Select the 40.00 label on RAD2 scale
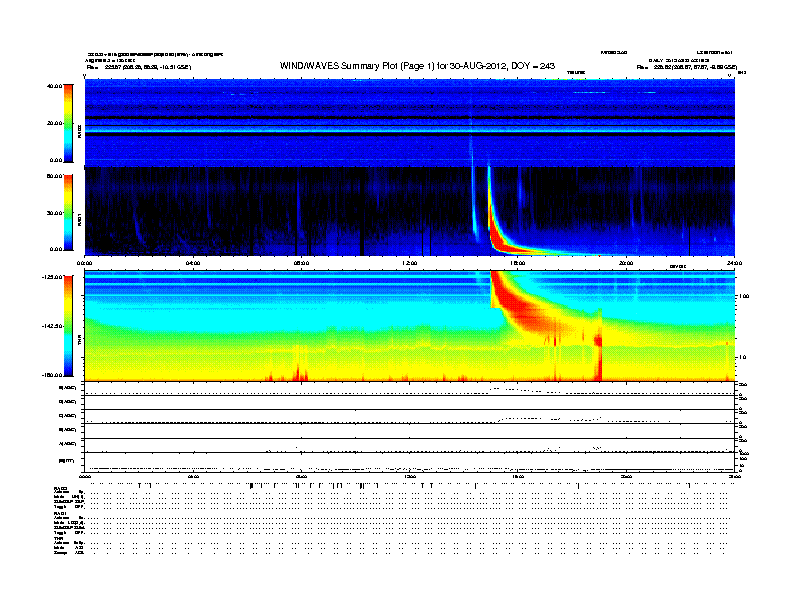Screen dimensions: 792x612 (55, 86)
